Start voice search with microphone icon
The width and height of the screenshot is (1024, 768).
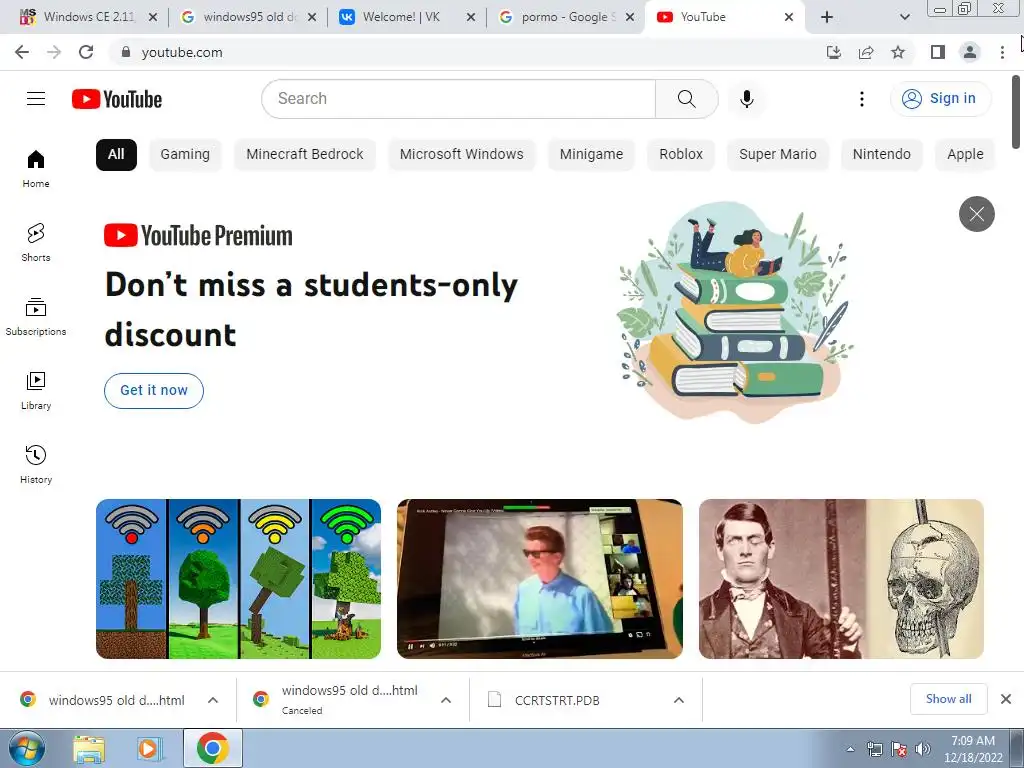tap(746, 99)
